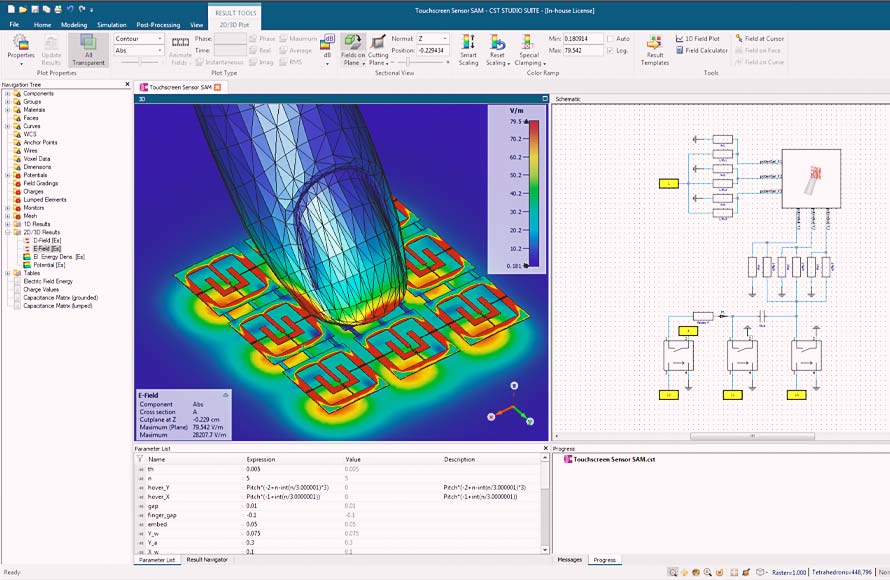
Task: Enable Fields on Plane view
Action: tap(352, 50)
